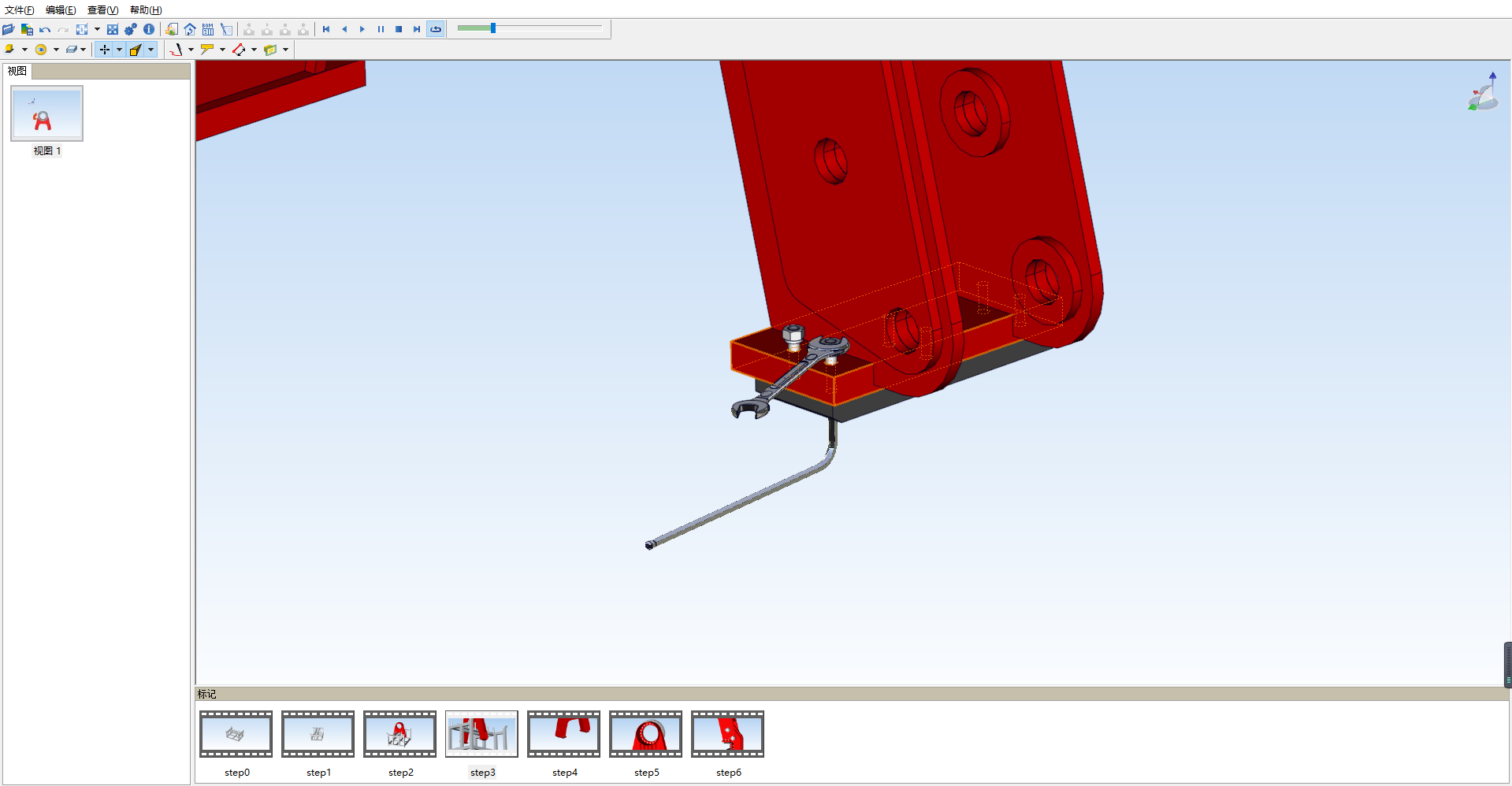Open the crosshair tool dropdown arrow
The image size is (1512, 786).
119,50
